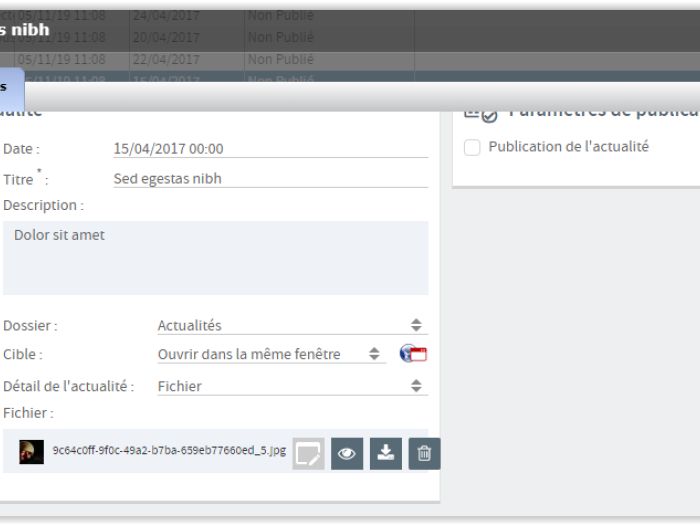The height and width of the screenshot is (525, 700).
Task: Select the background row dated 24/04/2017
Action: 187,16
